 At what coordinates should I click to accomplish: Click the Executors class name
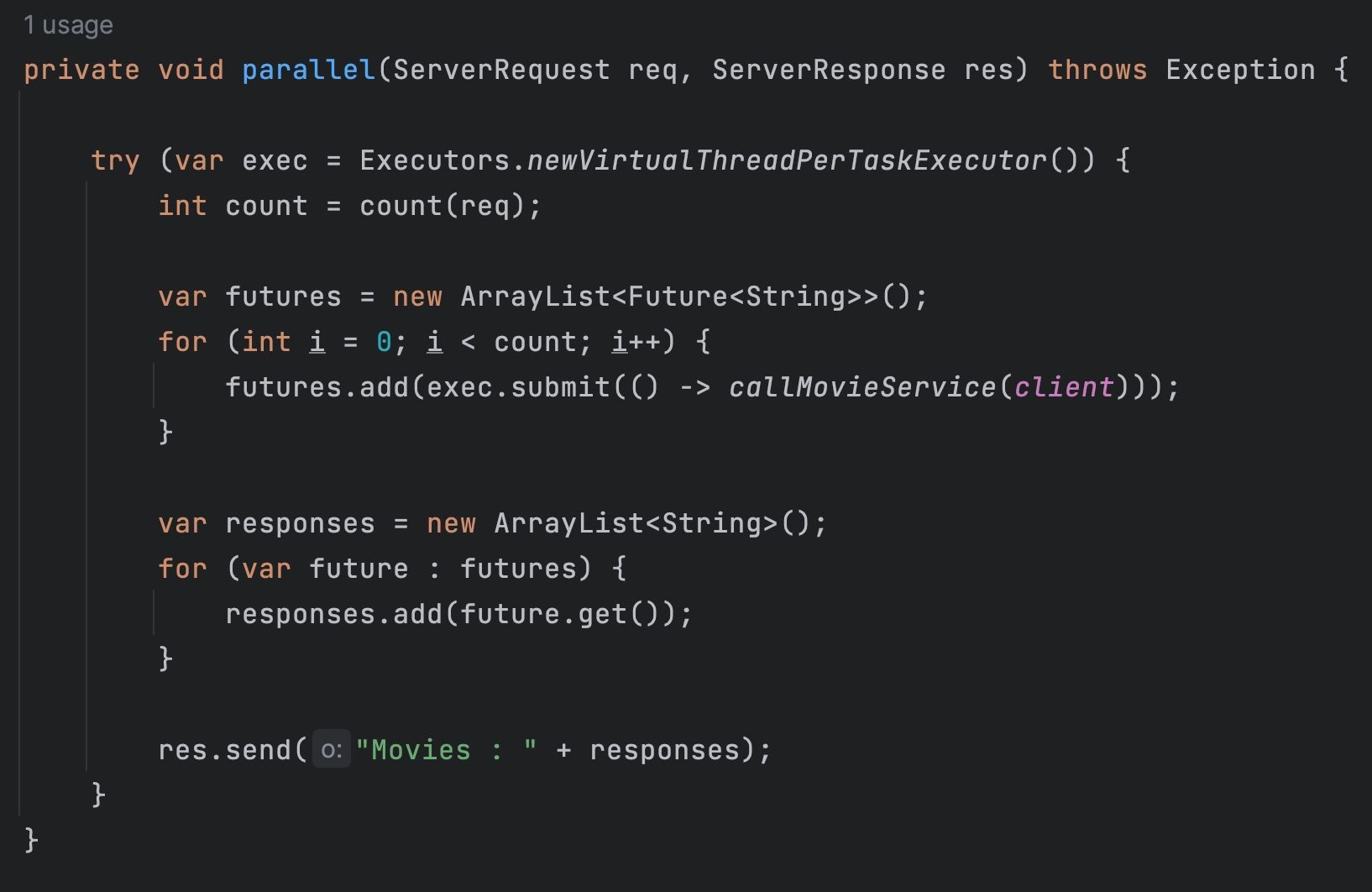434,160
